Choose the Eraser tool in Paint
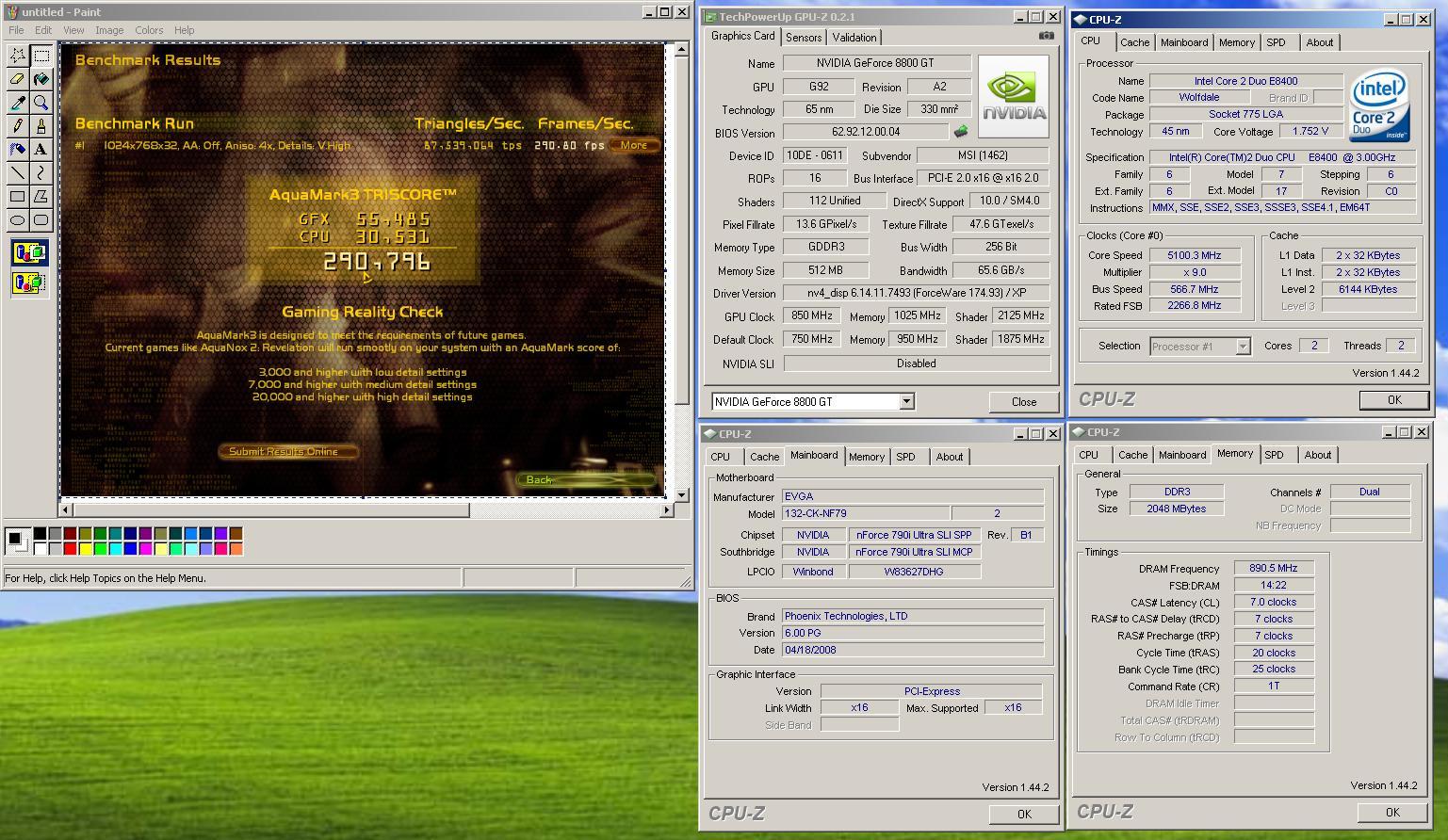 17,79
